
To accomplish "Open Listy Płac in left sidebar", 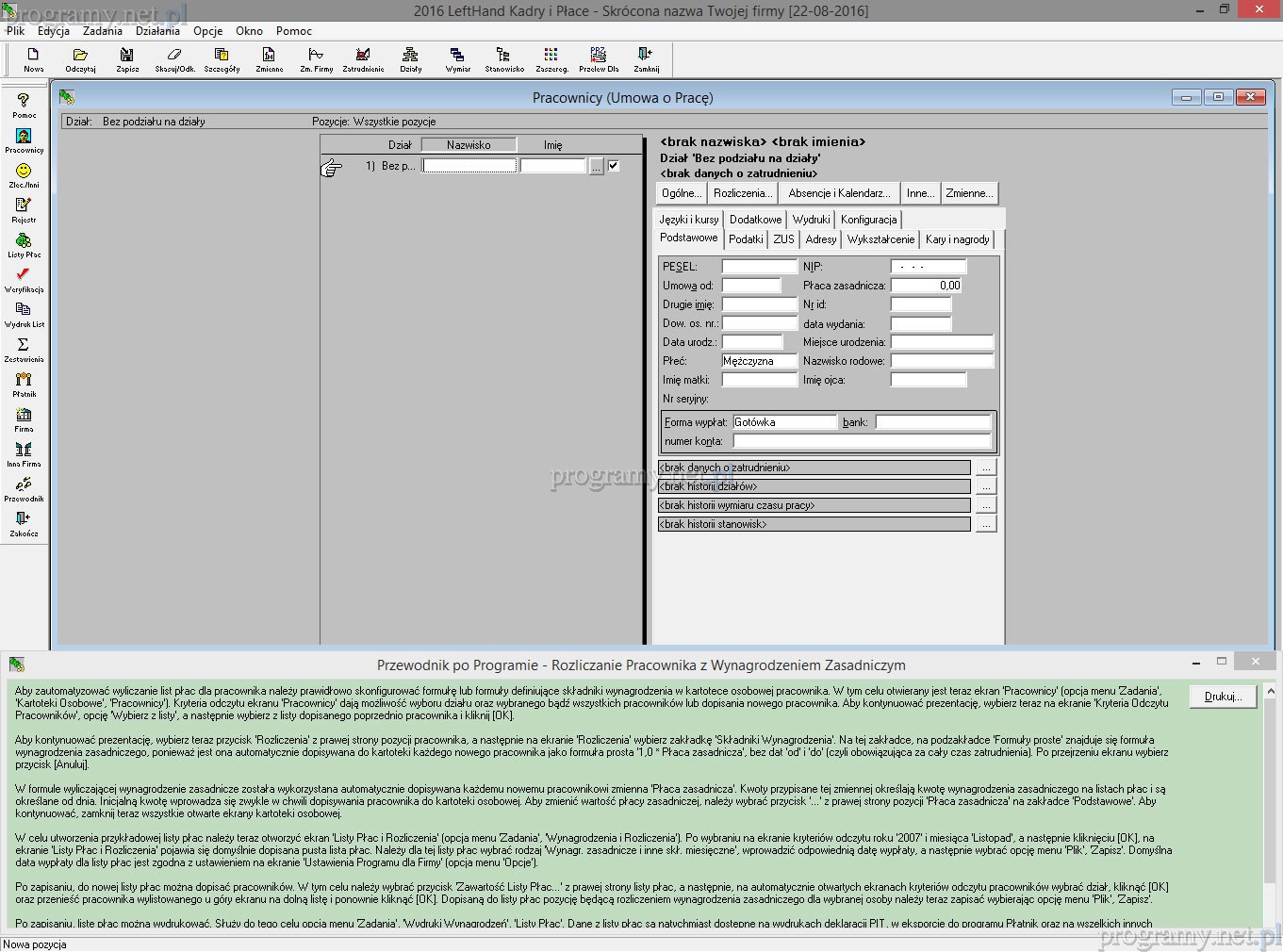I will tap(24, 245).
